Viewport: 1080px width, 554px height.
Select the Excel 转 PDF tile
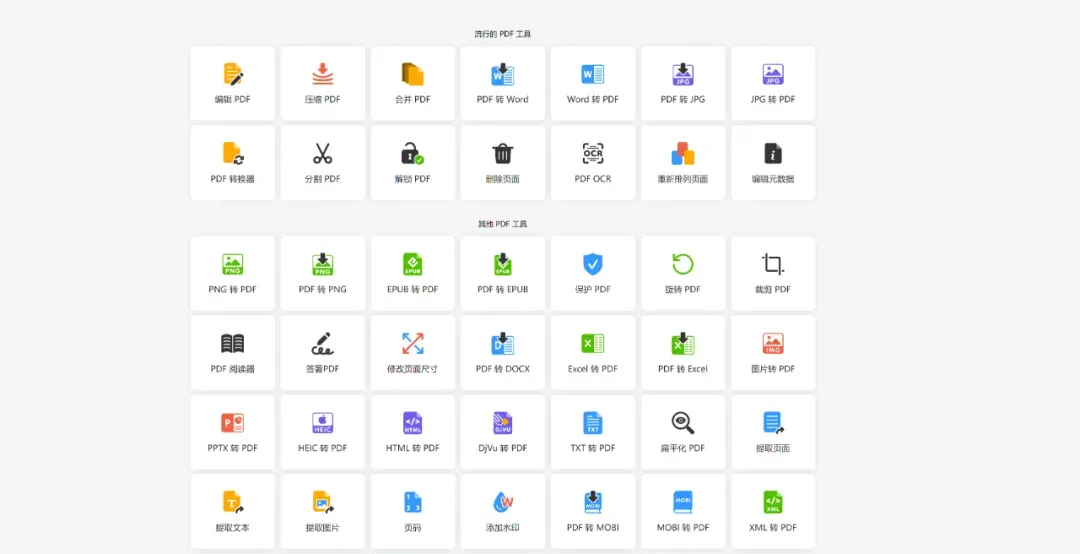click(x=593, y=353)
